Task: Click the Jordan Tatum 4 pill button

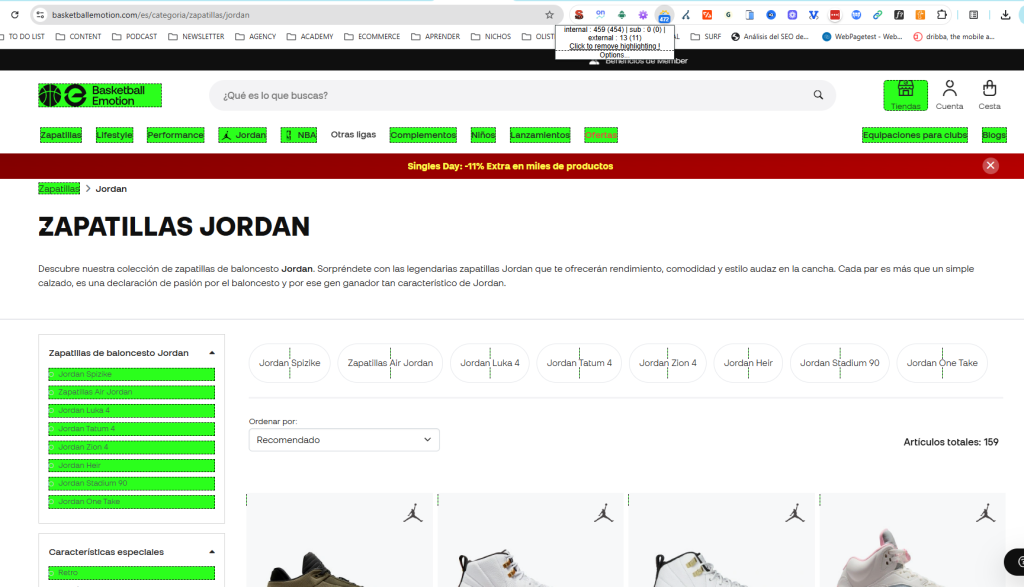Action: click(579, 363)
